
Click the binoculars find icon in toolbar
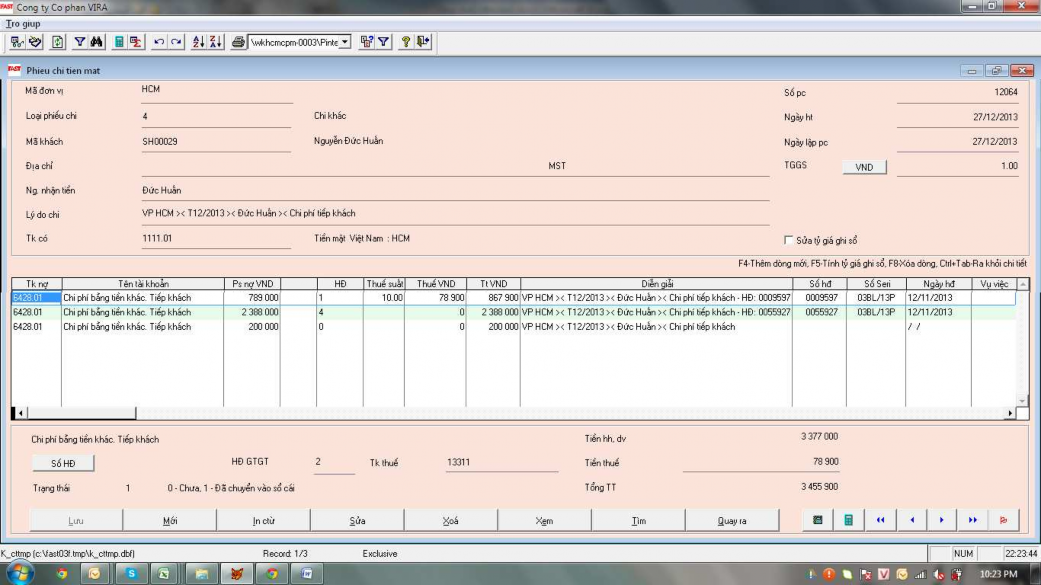coord(96,42)
